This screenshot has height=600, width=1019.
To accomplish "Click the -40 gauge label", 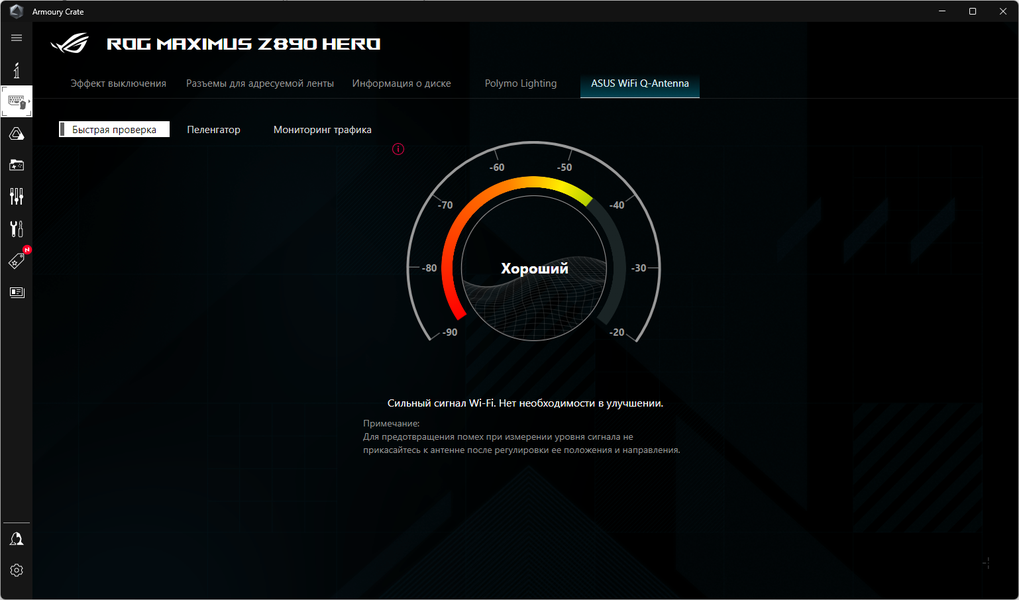I will coord(616,205).
